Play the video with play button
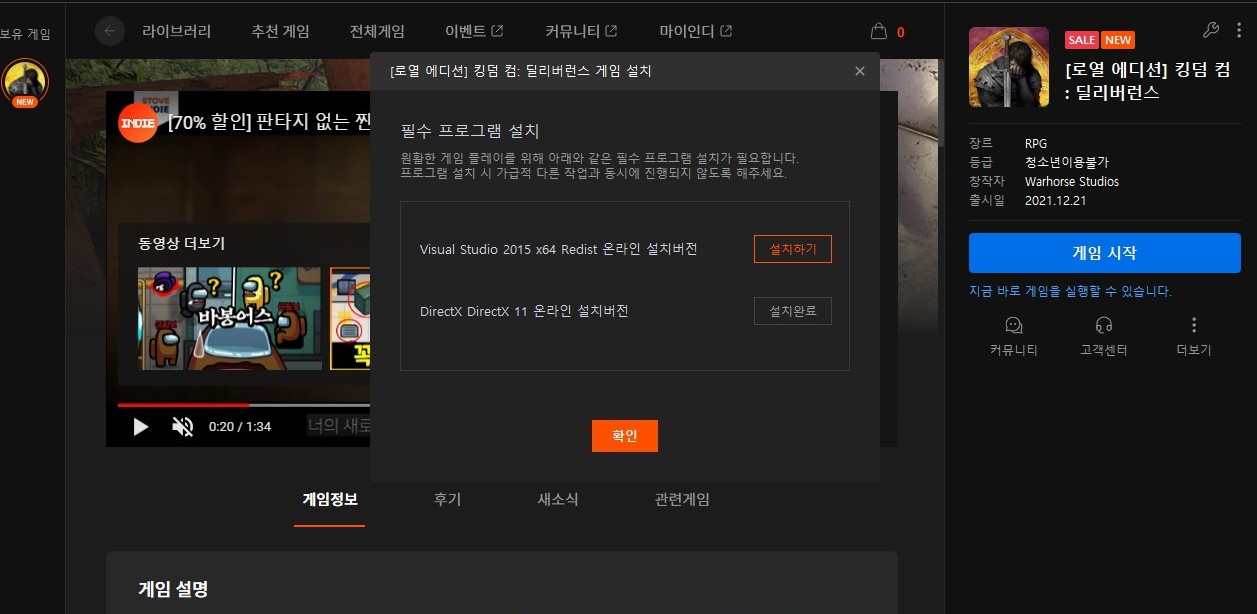The width and height of the screenshot is (1257, 614). pyautogui.click(x=141, y=427)
